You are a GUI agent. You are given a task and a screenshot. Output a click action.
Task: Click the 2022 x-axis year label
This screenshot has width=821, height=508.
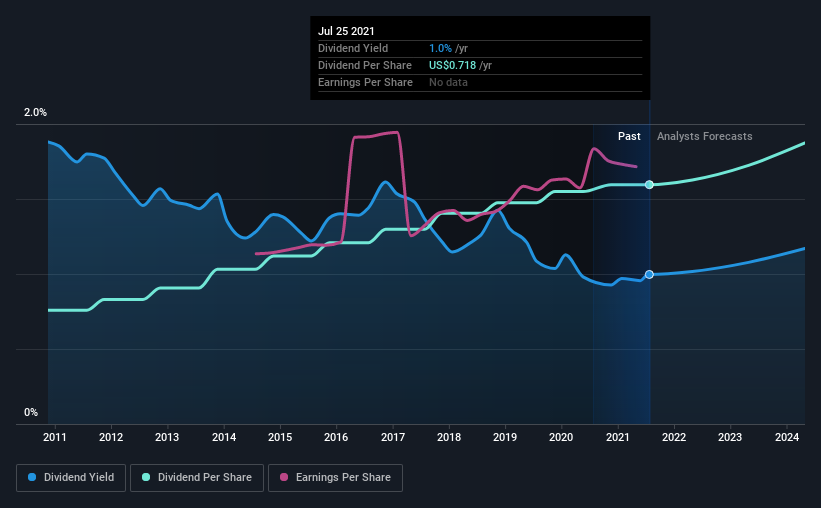point(674,437)
